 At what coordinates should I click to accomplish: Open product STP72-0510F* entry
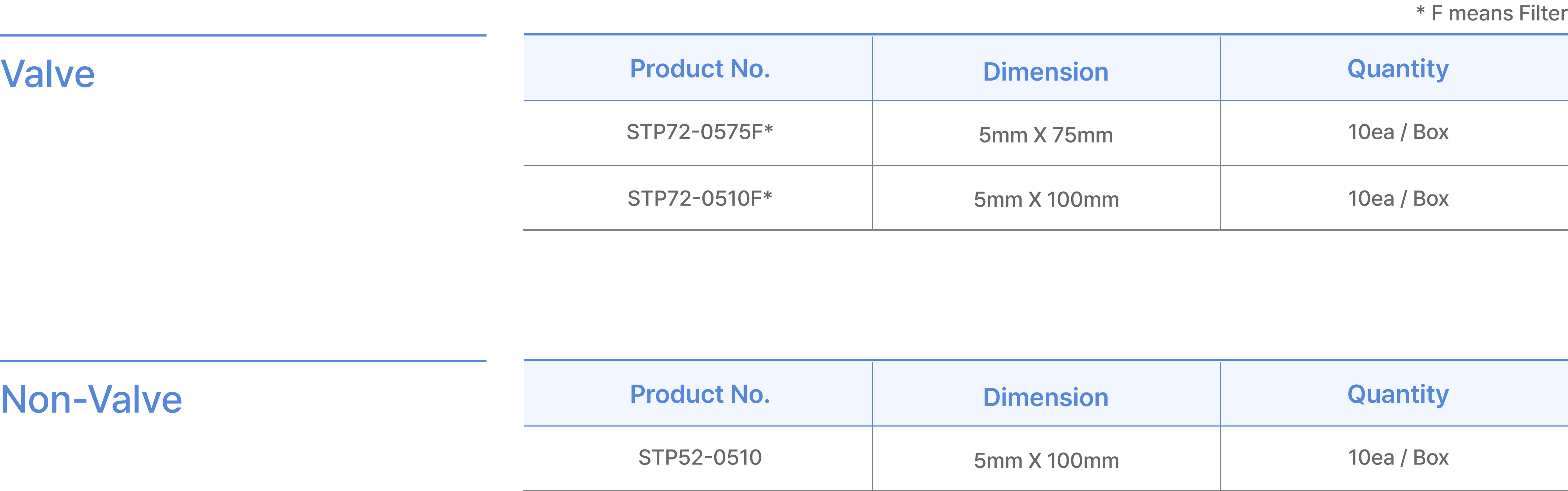[700, 199]
